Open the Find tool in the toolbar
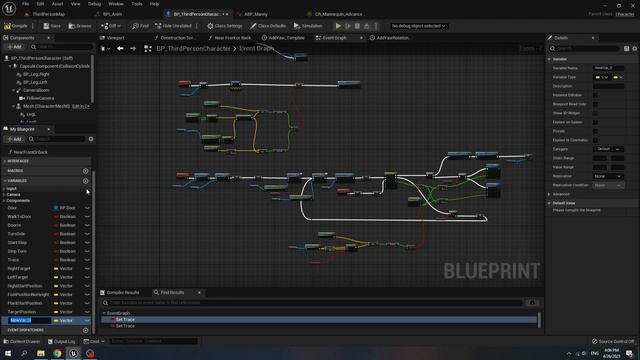This screenshot has height=360, width=640. [140, 26]
